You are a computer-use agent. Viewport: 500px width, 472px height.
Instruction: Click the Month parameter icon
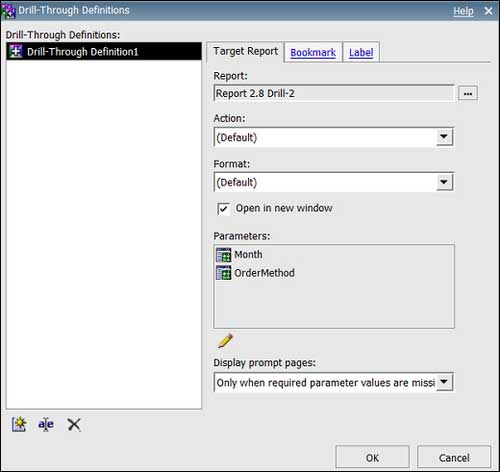point(223,255)
